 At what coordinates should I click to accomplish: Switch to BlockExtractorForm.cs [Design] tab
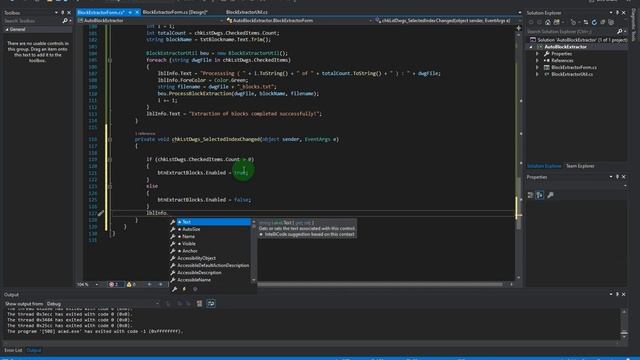coord(175,12)
